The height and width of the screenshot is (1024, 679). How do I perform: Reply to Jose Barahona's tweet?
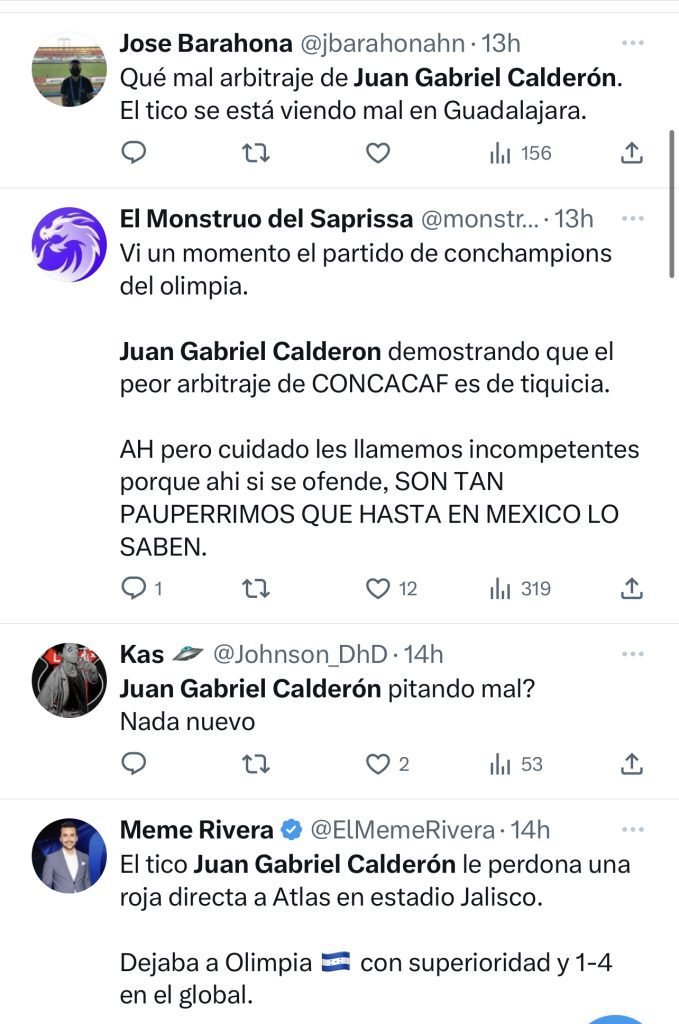[x=134, y=153]
